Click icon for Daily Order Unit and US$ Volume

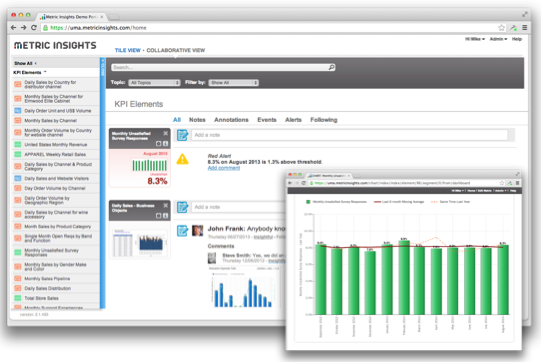pyautogui.click(x=18, y=111)
